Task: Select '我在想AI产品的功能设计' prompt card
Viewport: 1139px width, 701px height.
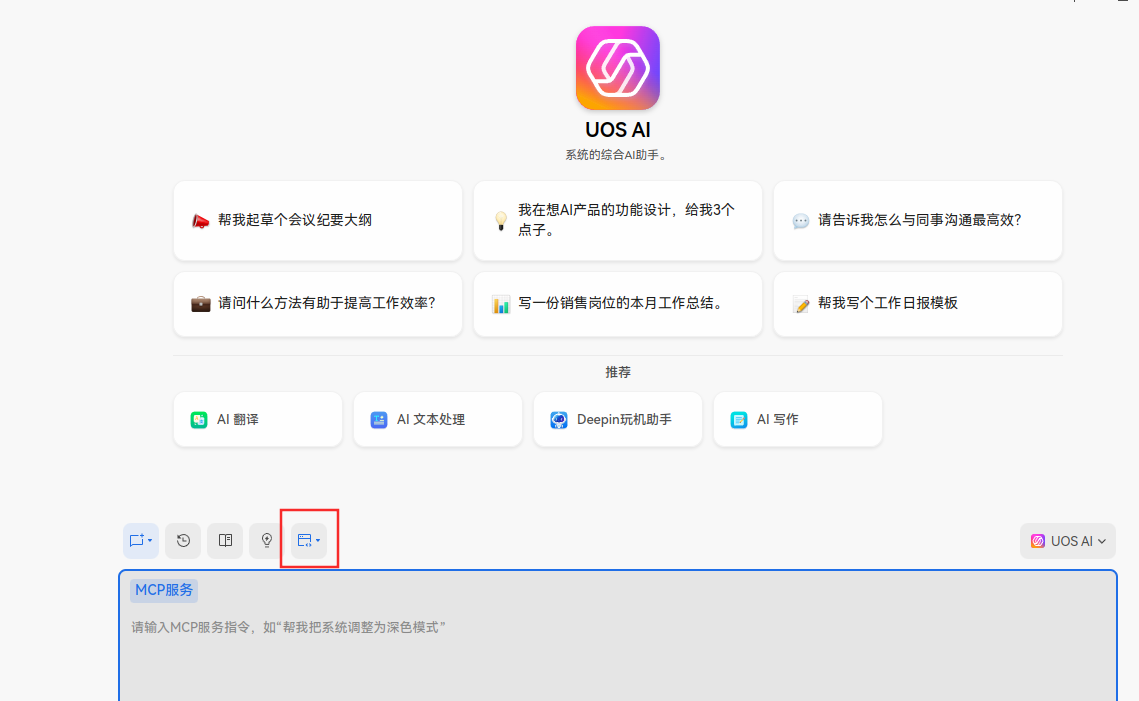Action: point(617,220)
